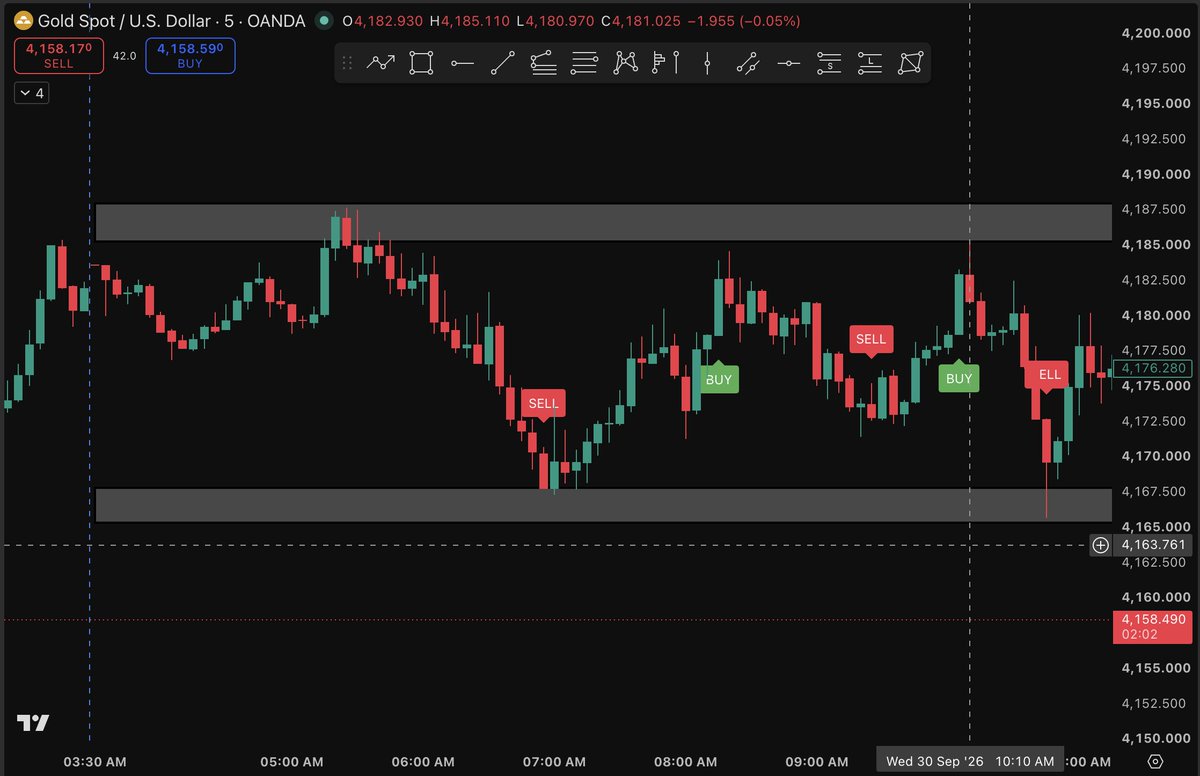
Task: Select the long position tool (L)
Action: pos(870,63)
